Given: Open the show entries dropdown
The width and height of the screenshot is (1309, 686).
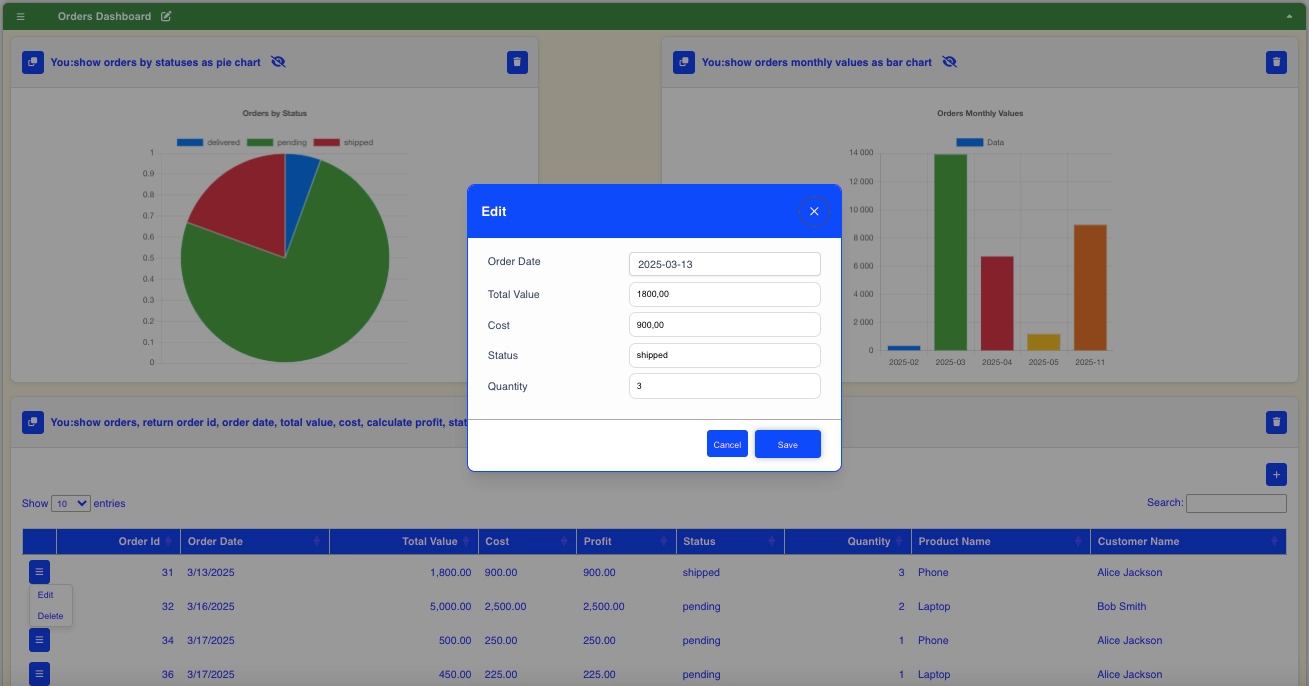Looking at the screenshot, I should [71, 504].
